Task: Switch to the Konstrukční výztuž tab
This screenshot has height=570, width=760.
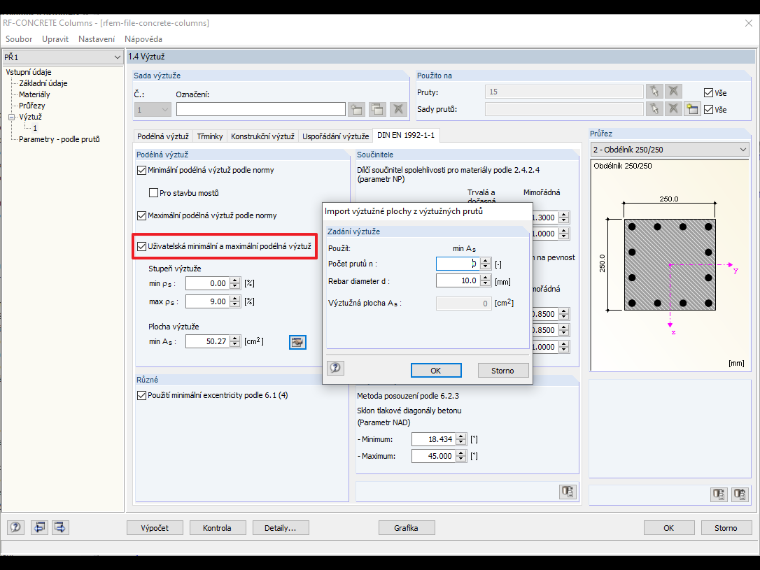Action: click(x=262, y=136)
